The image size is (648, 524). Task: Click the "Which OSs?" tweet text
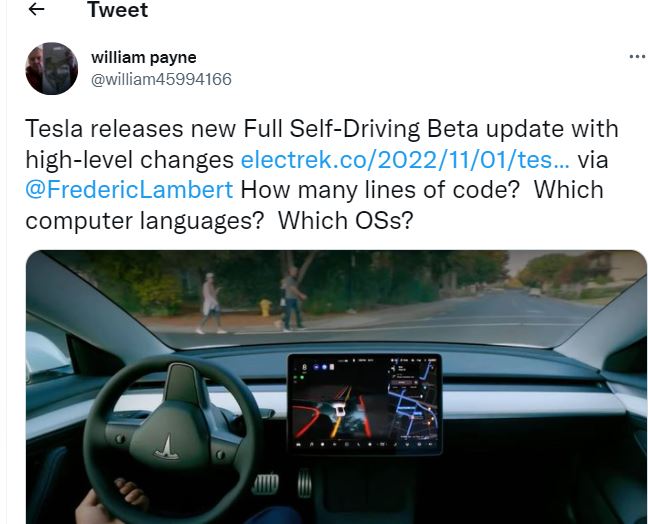coord(345,220)
